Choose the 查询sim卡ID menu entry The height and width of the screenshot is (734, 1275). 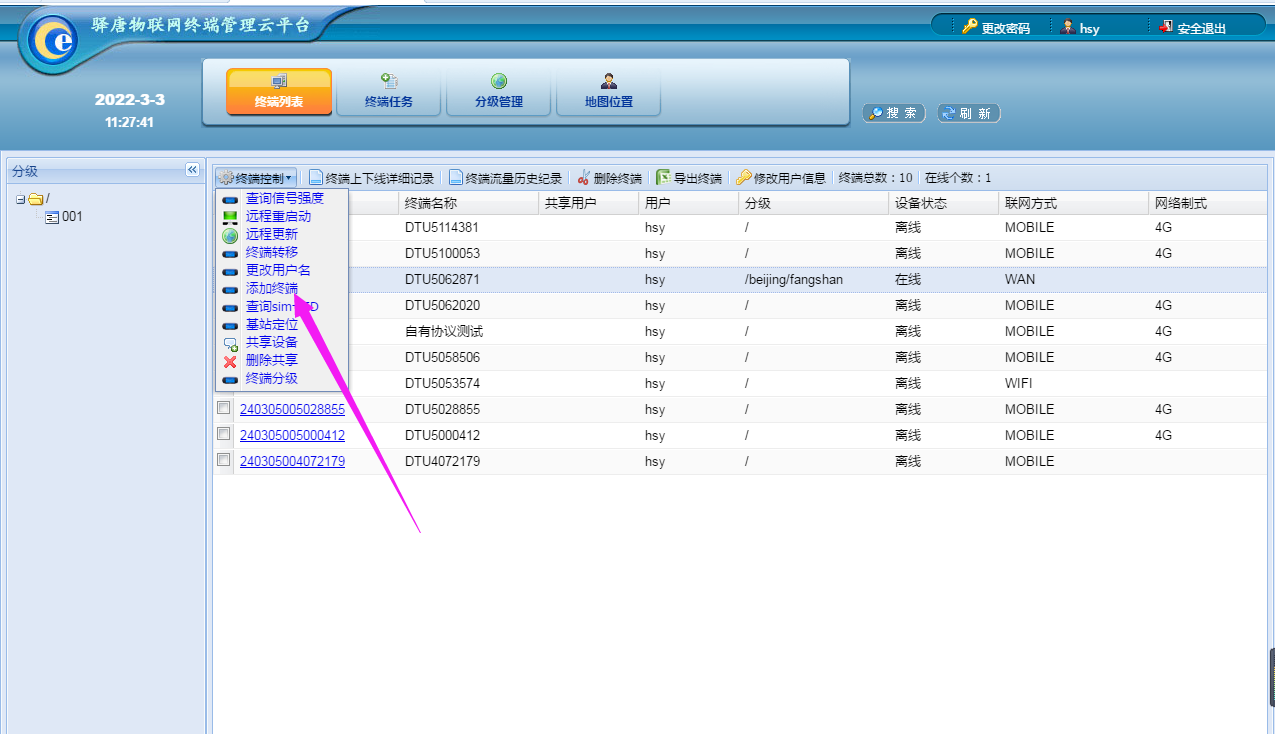tap(282, 306)
